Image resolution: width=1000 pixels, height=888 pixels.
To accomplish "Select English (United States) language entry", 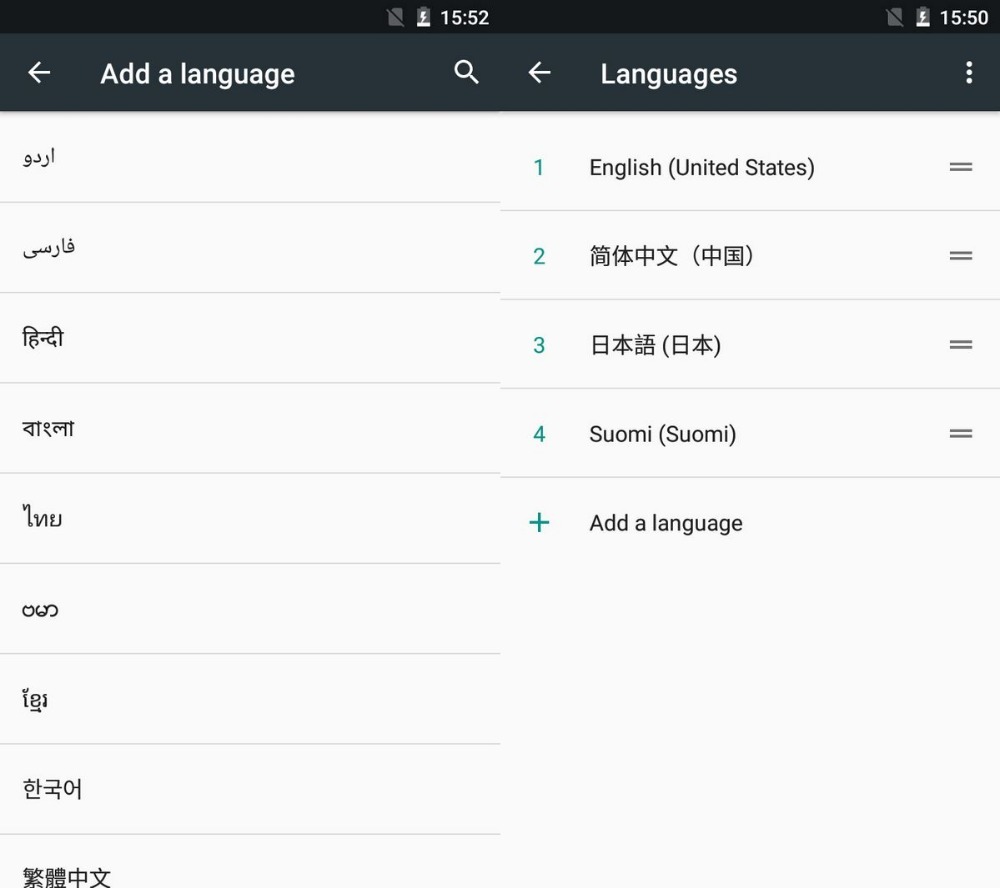I will click(701, 168).
